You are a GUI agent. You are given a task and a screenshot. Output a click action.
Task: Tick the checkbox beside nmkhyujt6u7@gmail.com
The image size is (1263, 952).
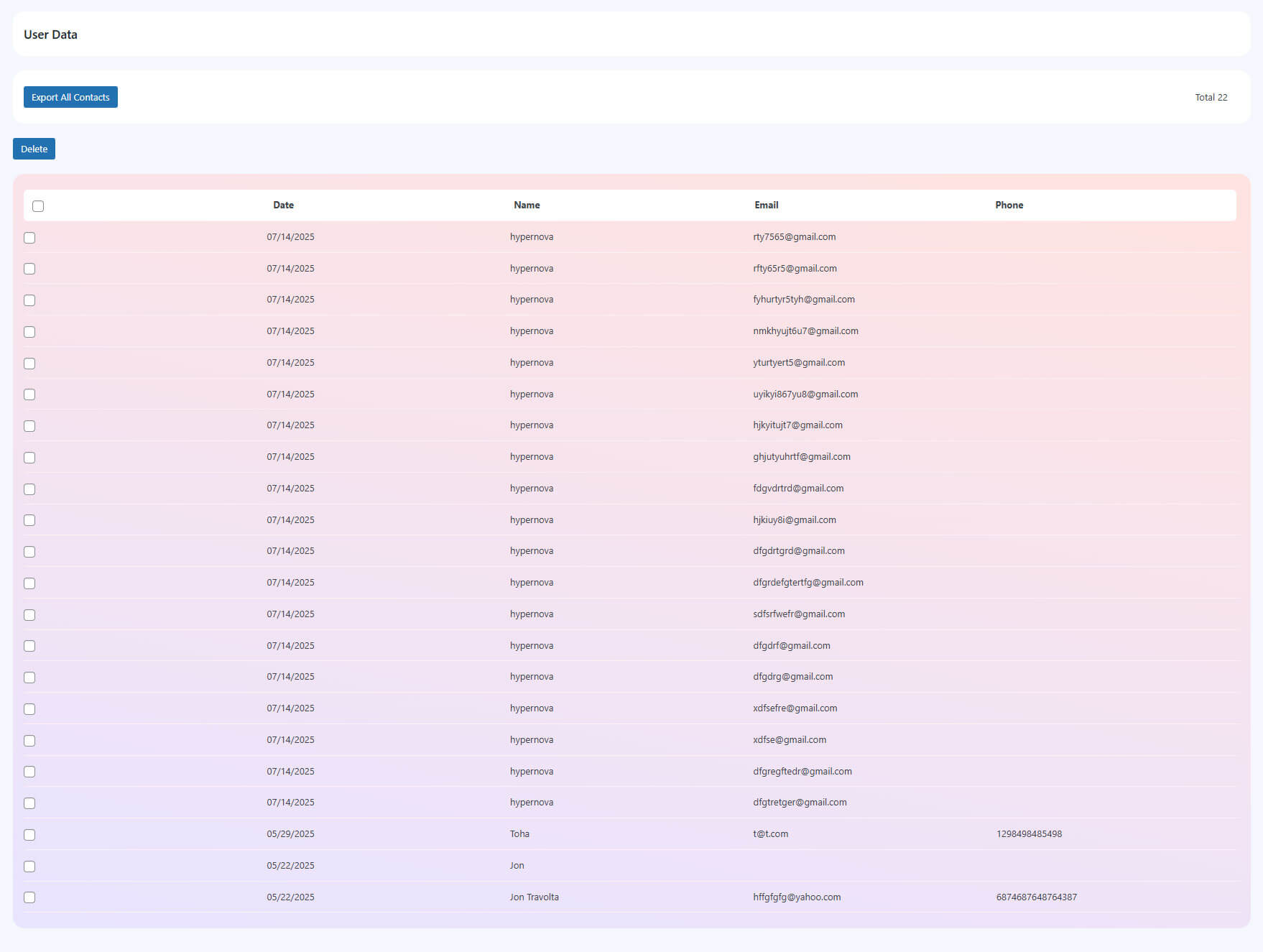[29, 332]
